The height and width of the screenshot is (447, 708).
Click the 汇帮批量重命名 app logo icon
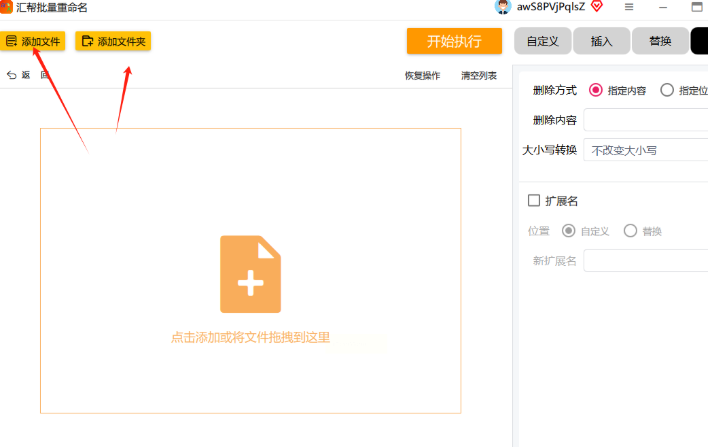click(7, 7)
